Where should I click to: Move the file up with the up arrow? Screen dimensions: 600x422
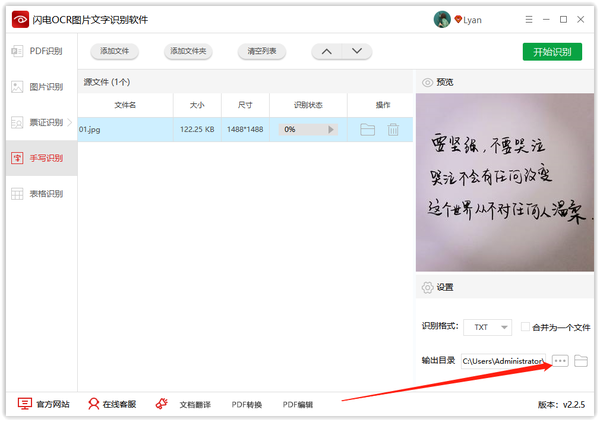[x=326, y=52]
